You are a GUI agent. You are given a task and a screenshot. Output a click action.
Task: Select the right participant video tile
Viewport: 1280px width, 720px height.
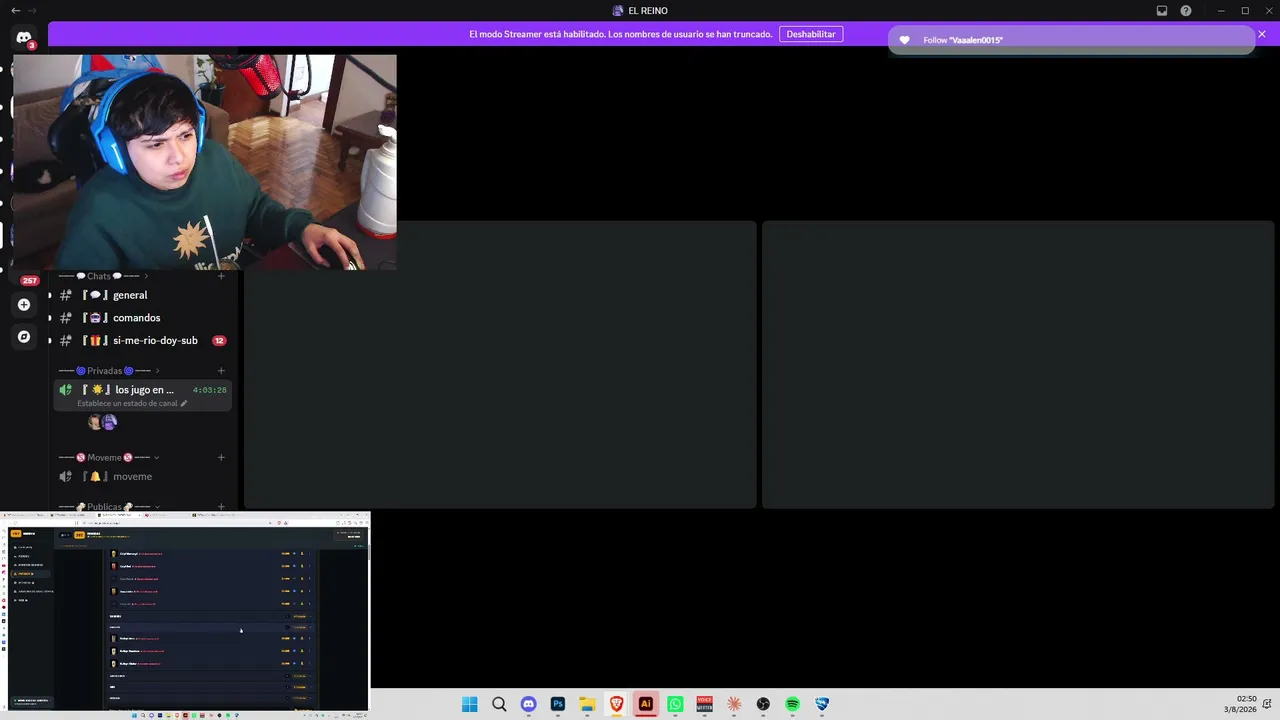point(1018,365)
